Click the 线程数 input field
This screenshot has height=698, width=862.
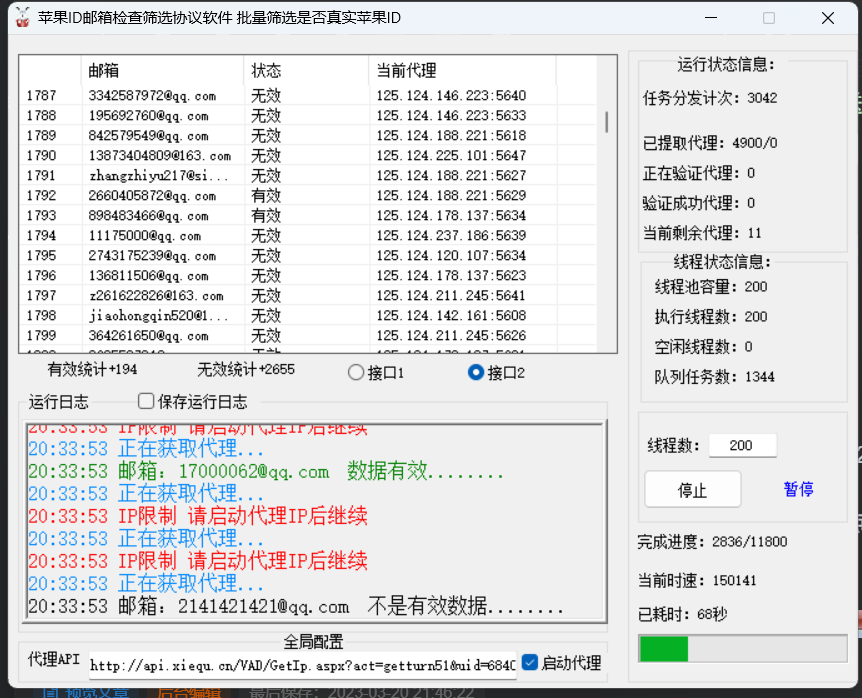pos(742,445)
